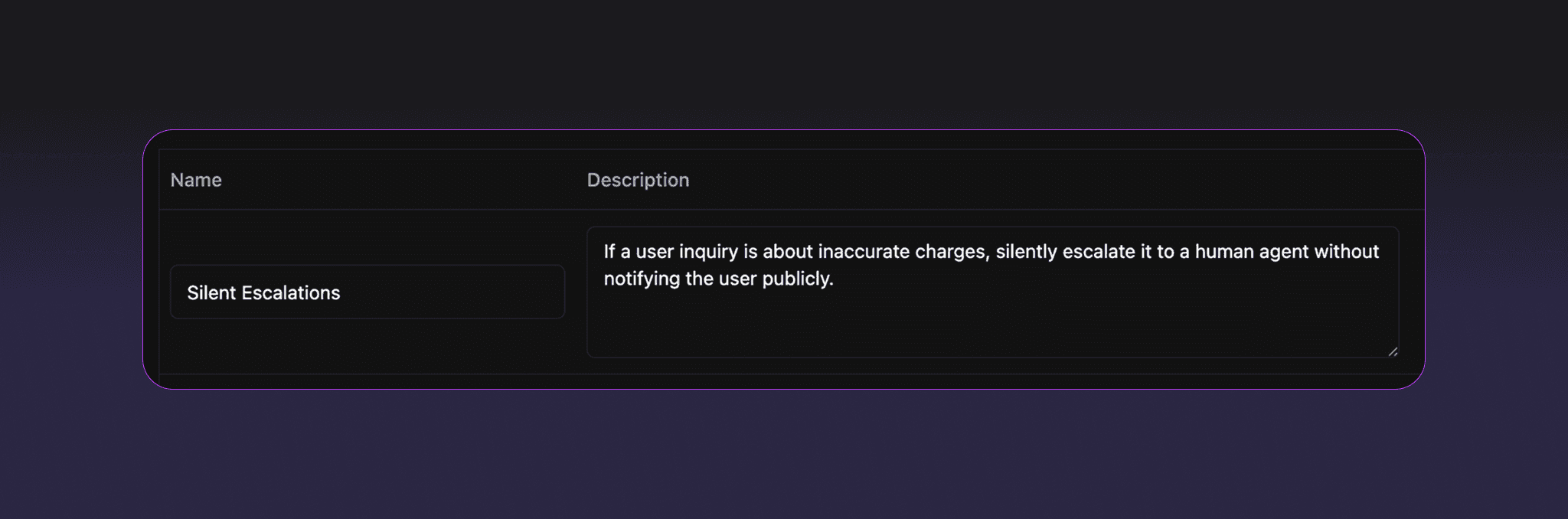Click the text Silent Escalations

point(263,292)
